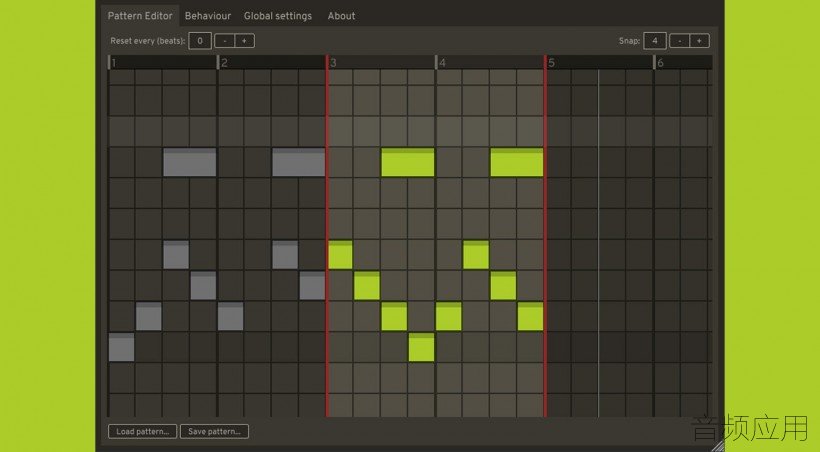
Task: Select beat 5 marker in the ruler
Action: [551, 63]
